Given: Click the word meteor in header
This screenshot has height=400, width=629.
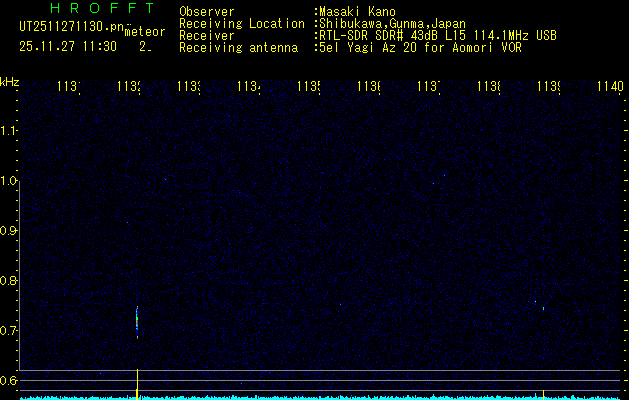Looking at the screenshot, I should [145, 32].
